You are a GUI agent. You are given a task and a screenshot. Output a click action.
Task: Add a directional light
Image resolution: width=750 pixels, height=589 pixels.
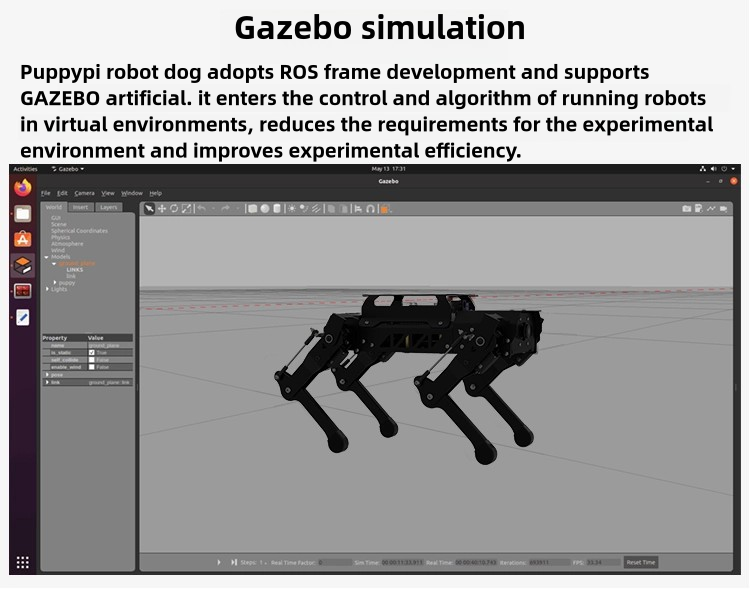316,209
